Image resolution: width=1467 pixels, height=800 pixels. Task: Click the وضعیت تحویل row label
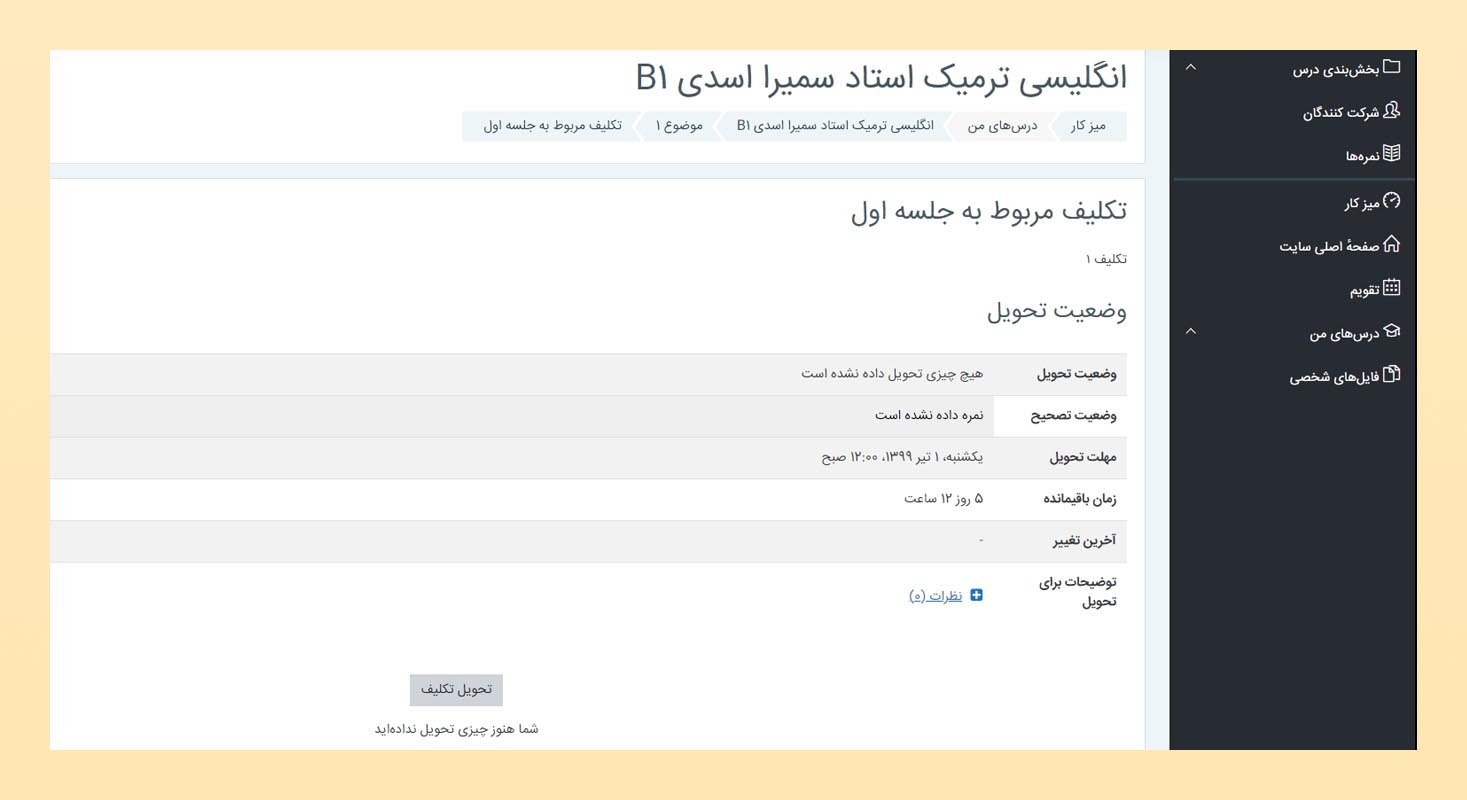click(1079, 374)
